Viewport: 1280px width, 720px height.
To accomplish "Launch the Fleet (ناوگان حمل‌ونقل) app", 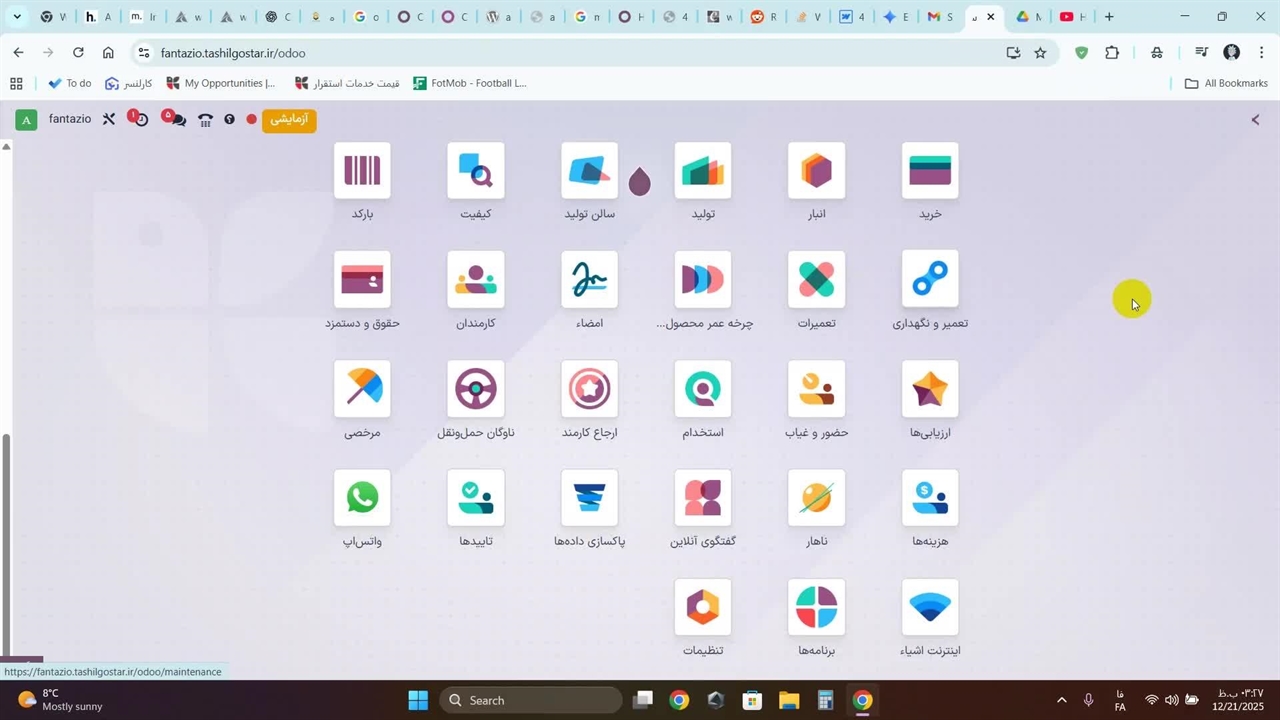I will tap(476, 389).
